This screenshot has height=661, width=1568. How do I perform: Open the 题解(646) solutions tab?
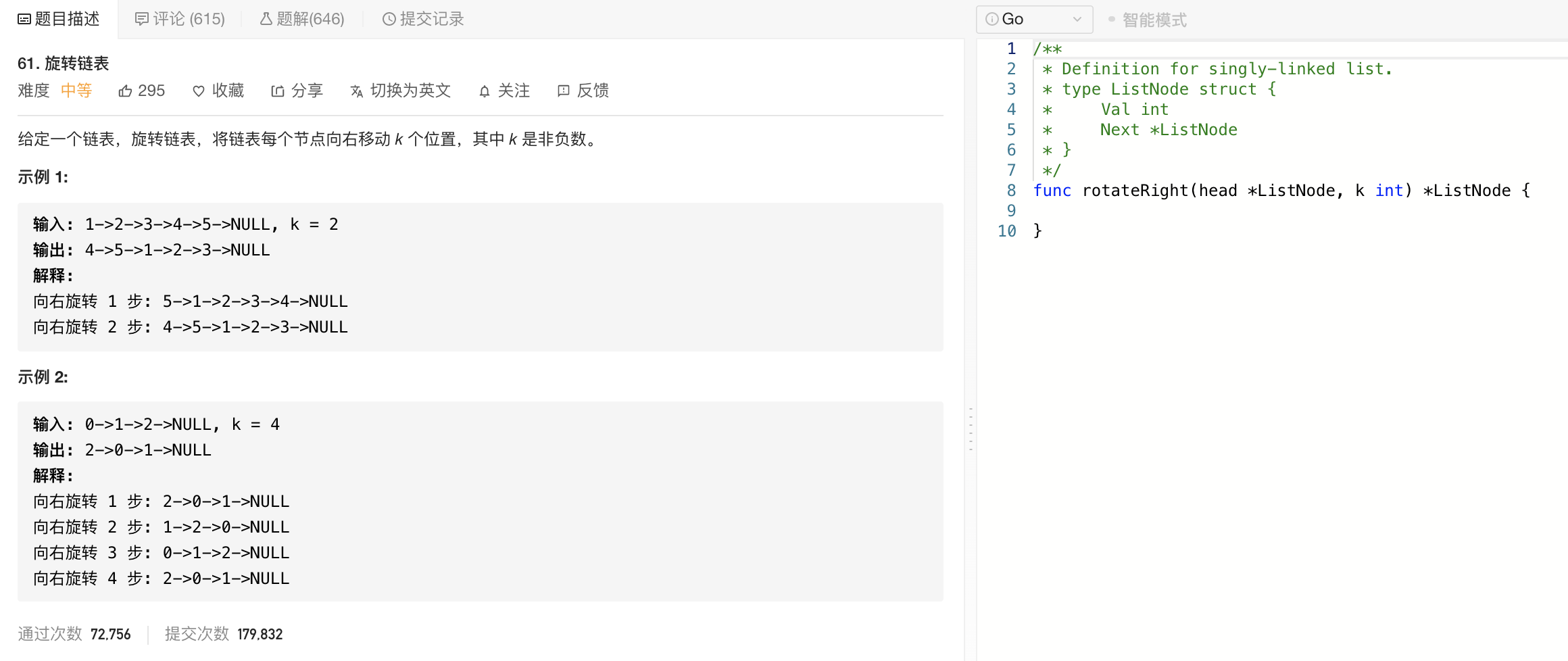click(x=302, y=20)
